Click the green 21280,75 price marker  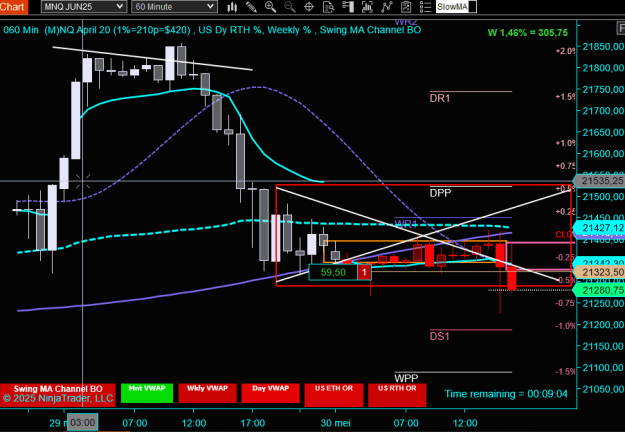click(599, 290)
